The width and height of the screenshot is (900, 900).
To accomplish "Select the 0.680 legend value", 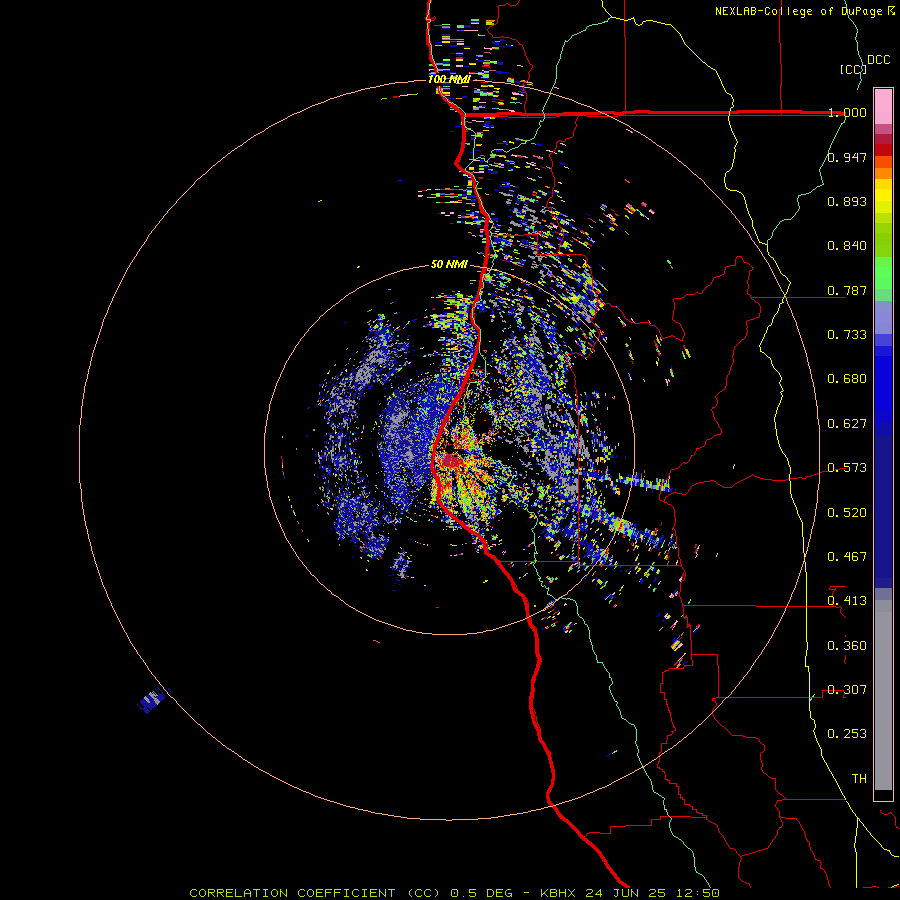I will click(847, 379).
